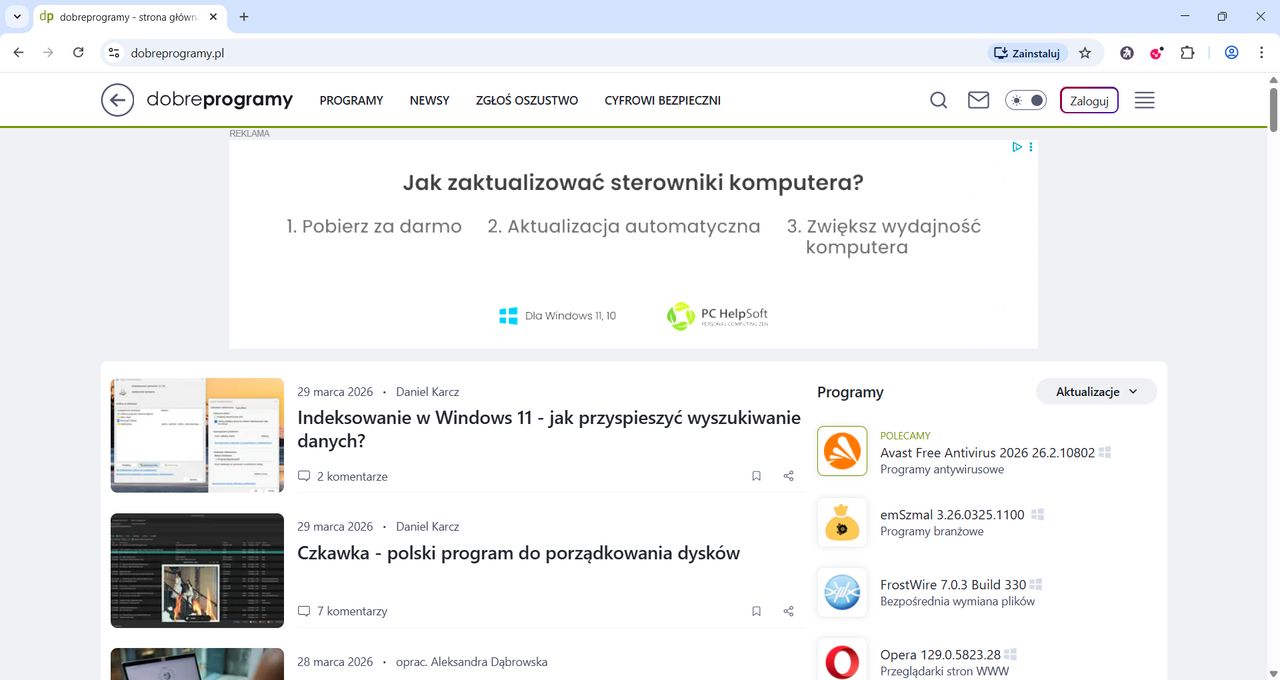
Task: Click the comment bubble icon beside 2 komentarze
Action: 304,476
